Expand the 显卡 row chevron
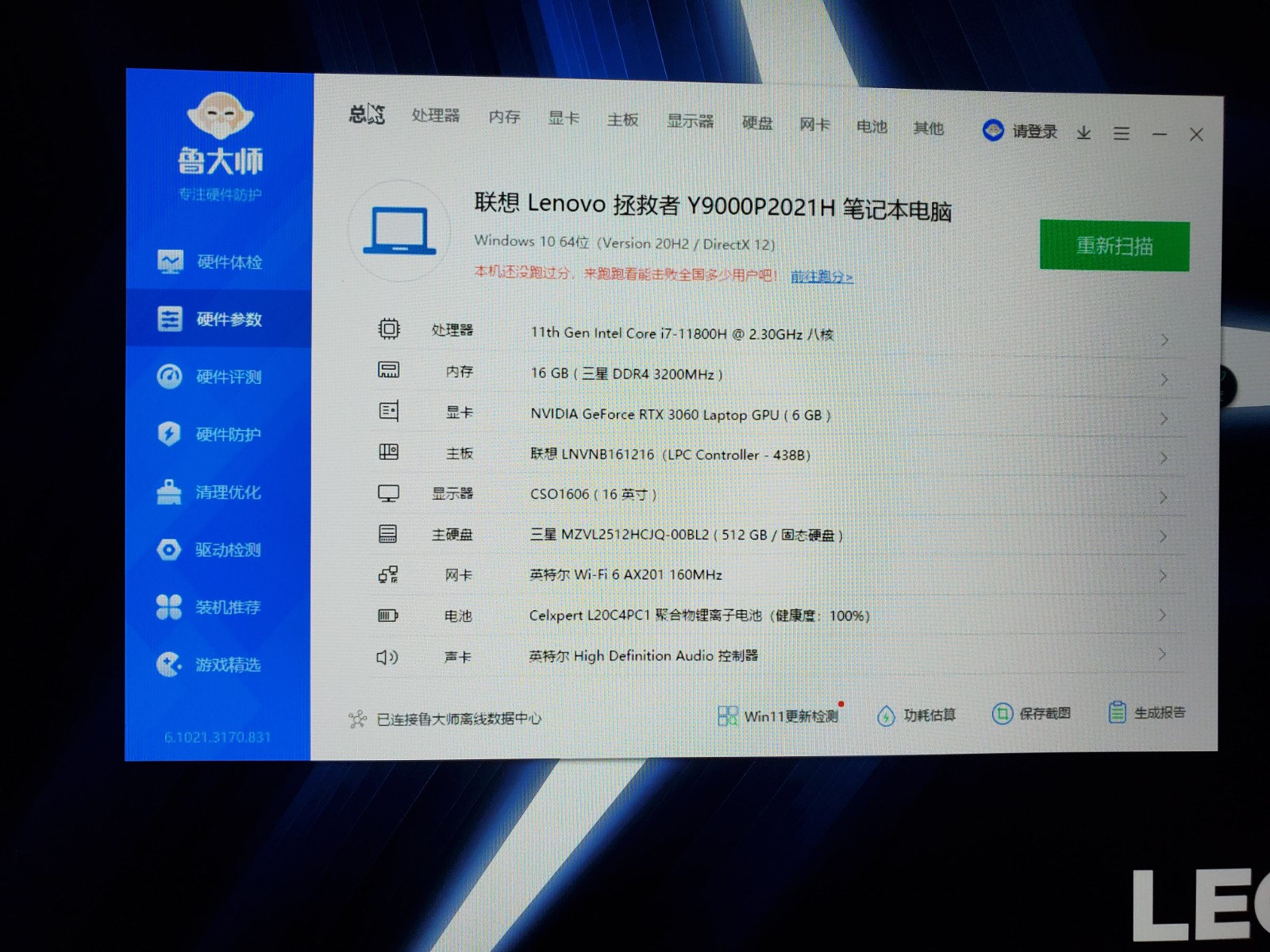This screenshot has width=1270, height=952. pos(1164,418)
